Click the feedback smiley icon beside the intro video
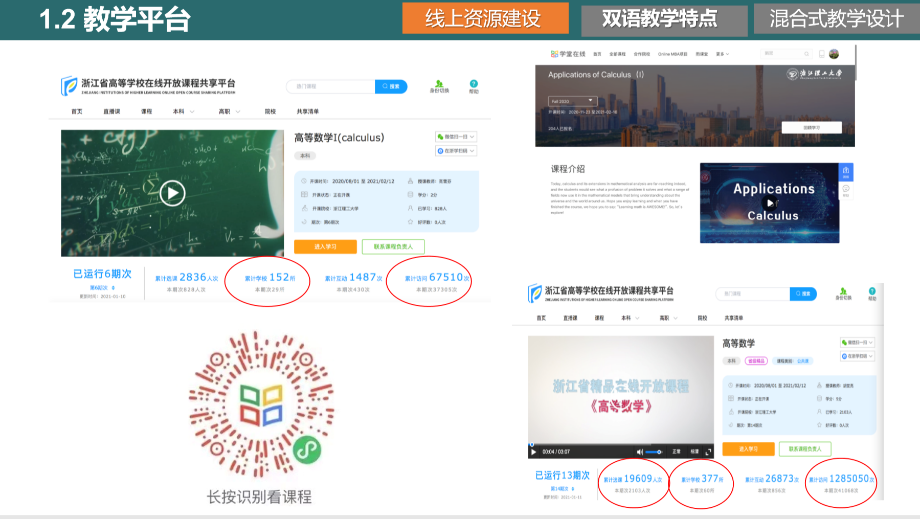Screen dimensions: 920x519 [x=846, y=191]
